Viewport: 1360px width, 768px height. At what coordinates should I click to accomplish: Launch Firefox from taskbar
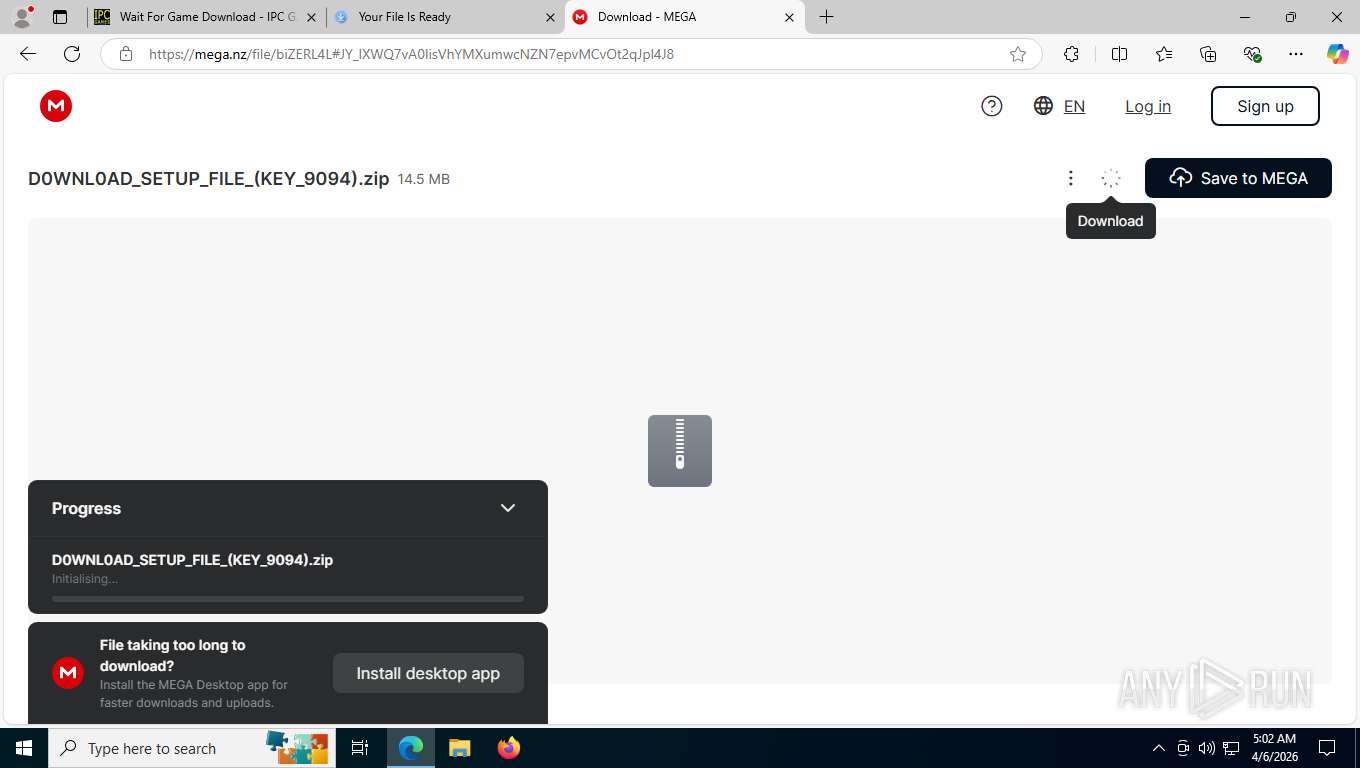(x=509, y=748)
